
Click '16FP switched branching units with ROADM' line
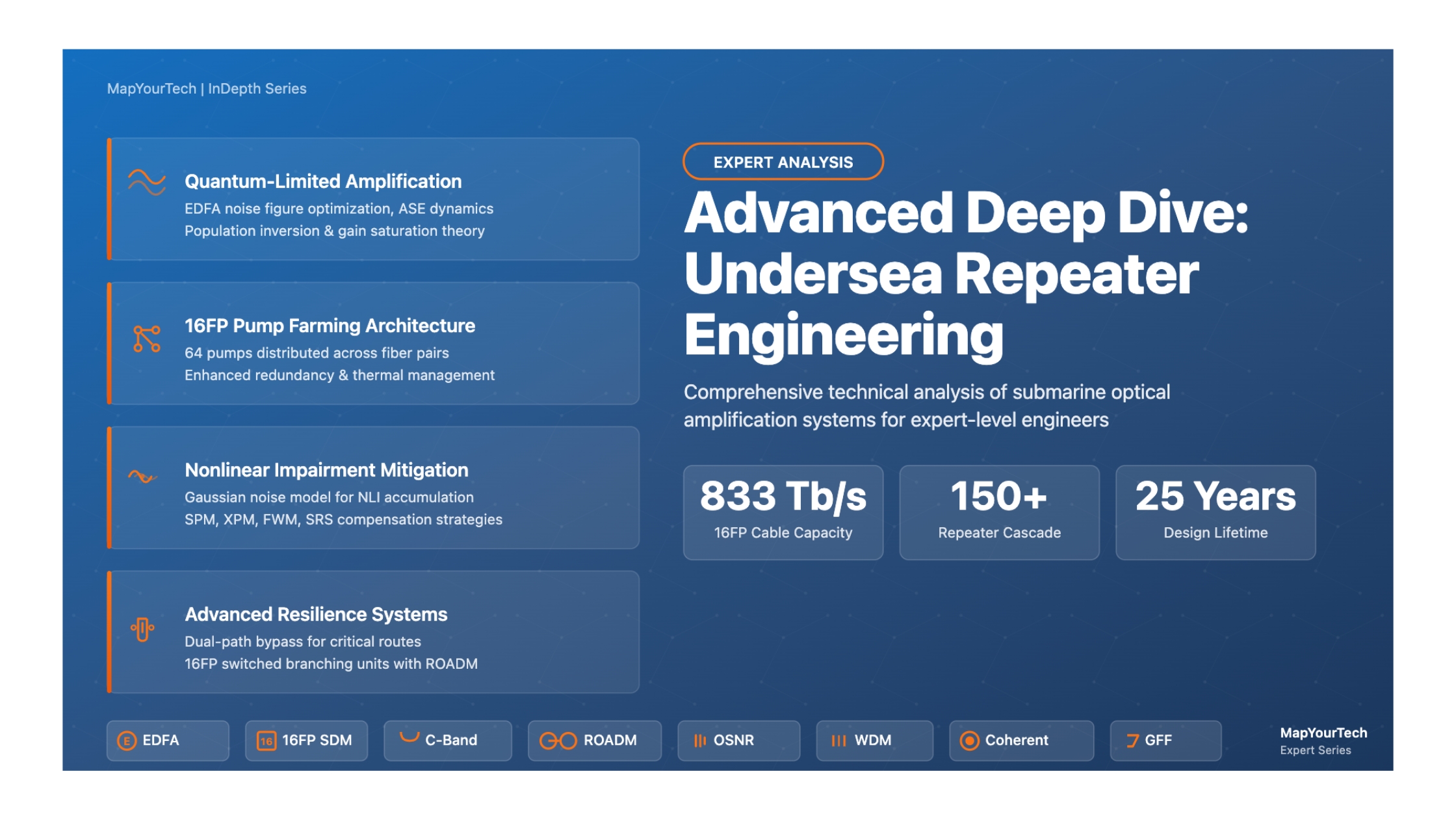[x=331, y=664]
